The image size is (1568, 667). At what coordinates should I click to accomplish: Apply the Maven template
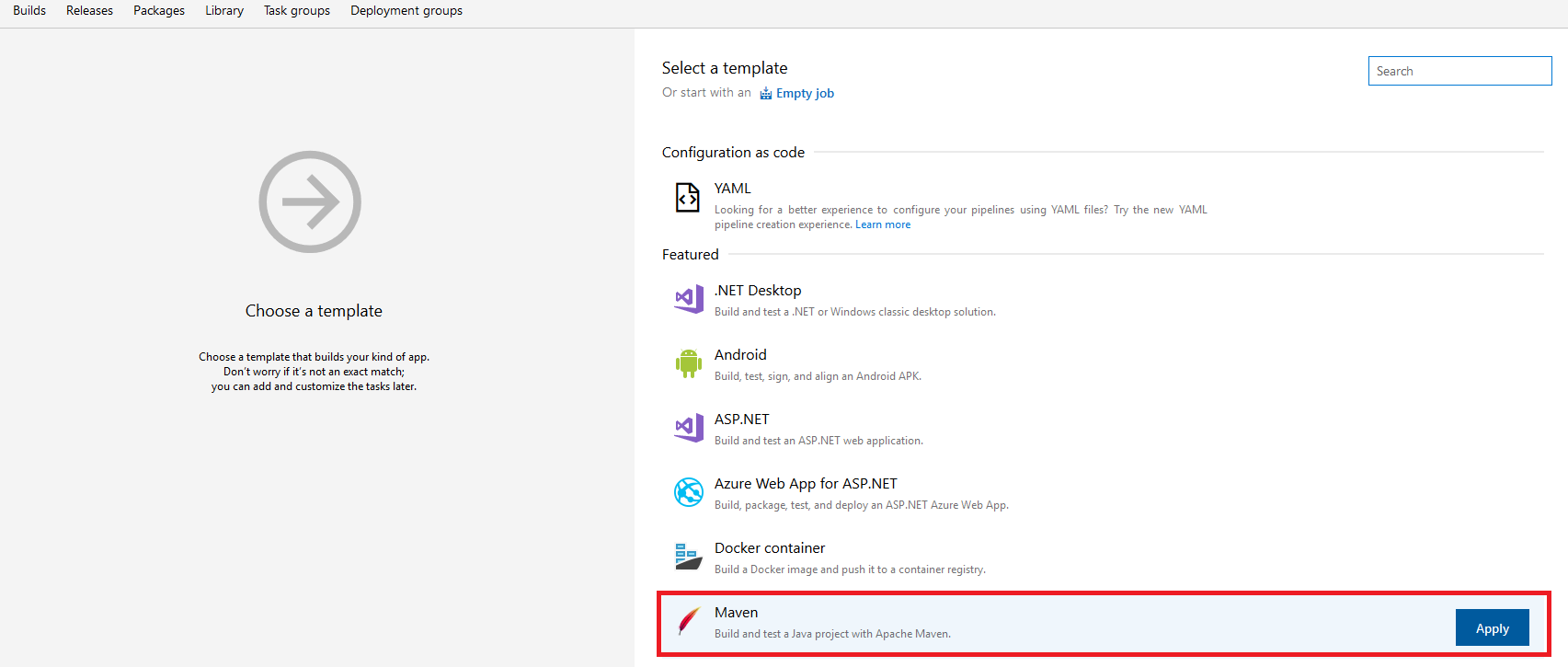click(1492, 628)
